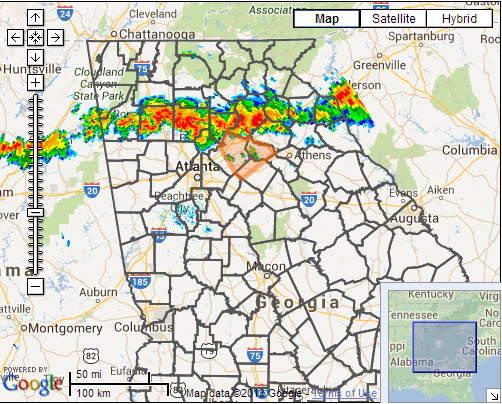Click the center/return to last result button
Image resolution: width=502 pixels, height=404 pixels.
point(35,37)
